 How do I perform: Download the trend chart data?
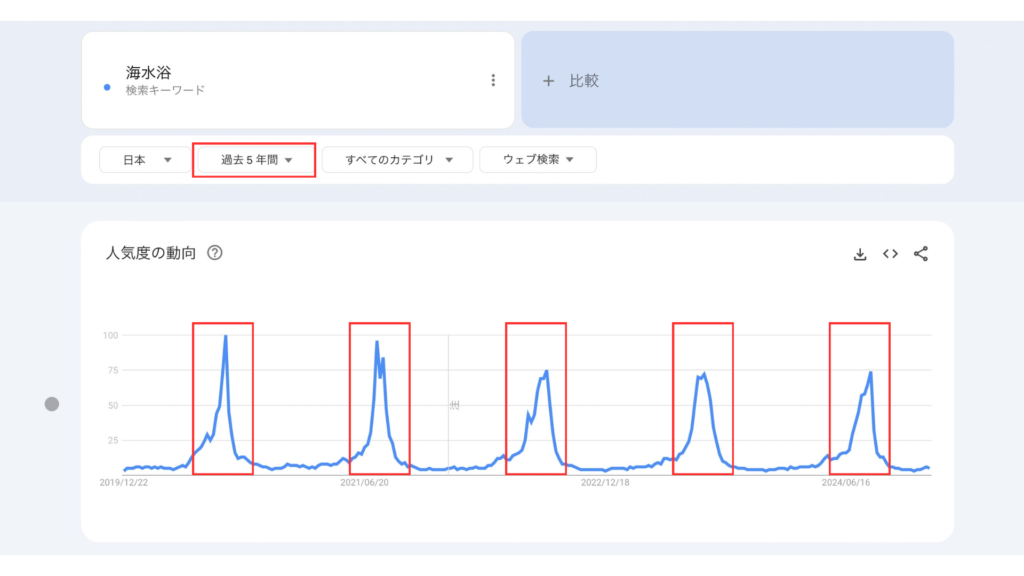click(x=859, y=254)
